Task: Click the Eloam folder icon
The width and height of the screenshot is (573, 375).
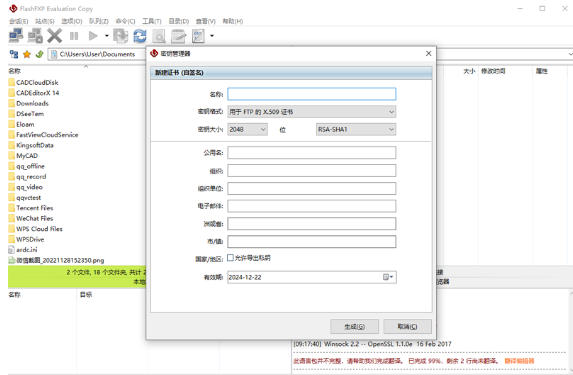Action: click(x=12, y=124)
